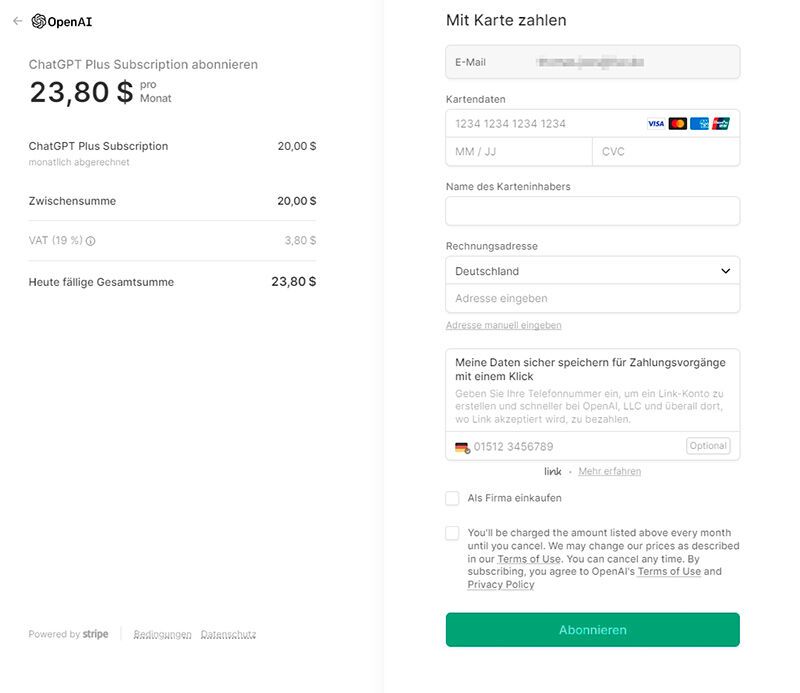Click the Mastercard icon
The height and width of the screenshot is (693, 800).
tap(678, 123)
